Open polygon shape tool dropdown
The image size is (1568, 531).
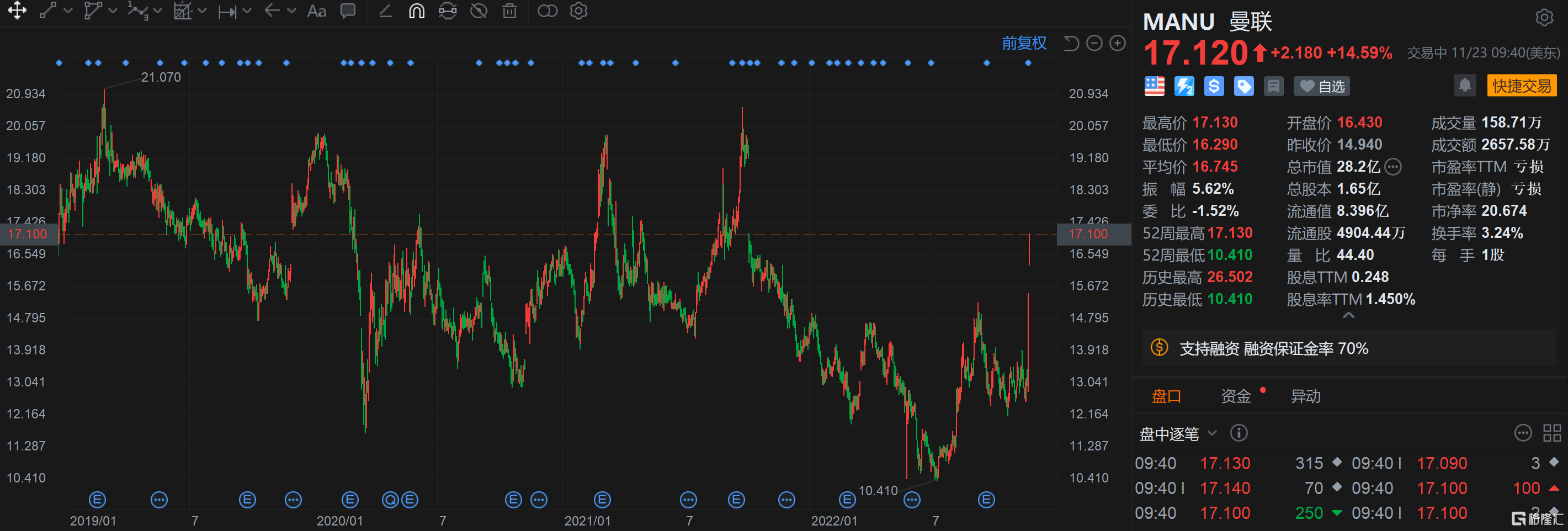(x=113, y=11)
